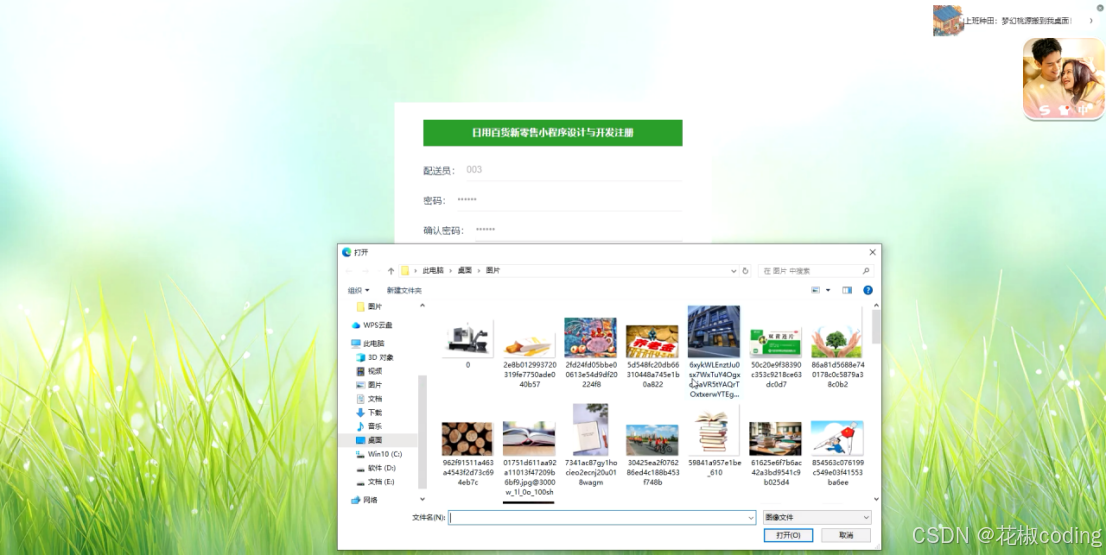Show the preview pane icon
The width and height of the screenshot is (1106, 556).
pos(847,290)
